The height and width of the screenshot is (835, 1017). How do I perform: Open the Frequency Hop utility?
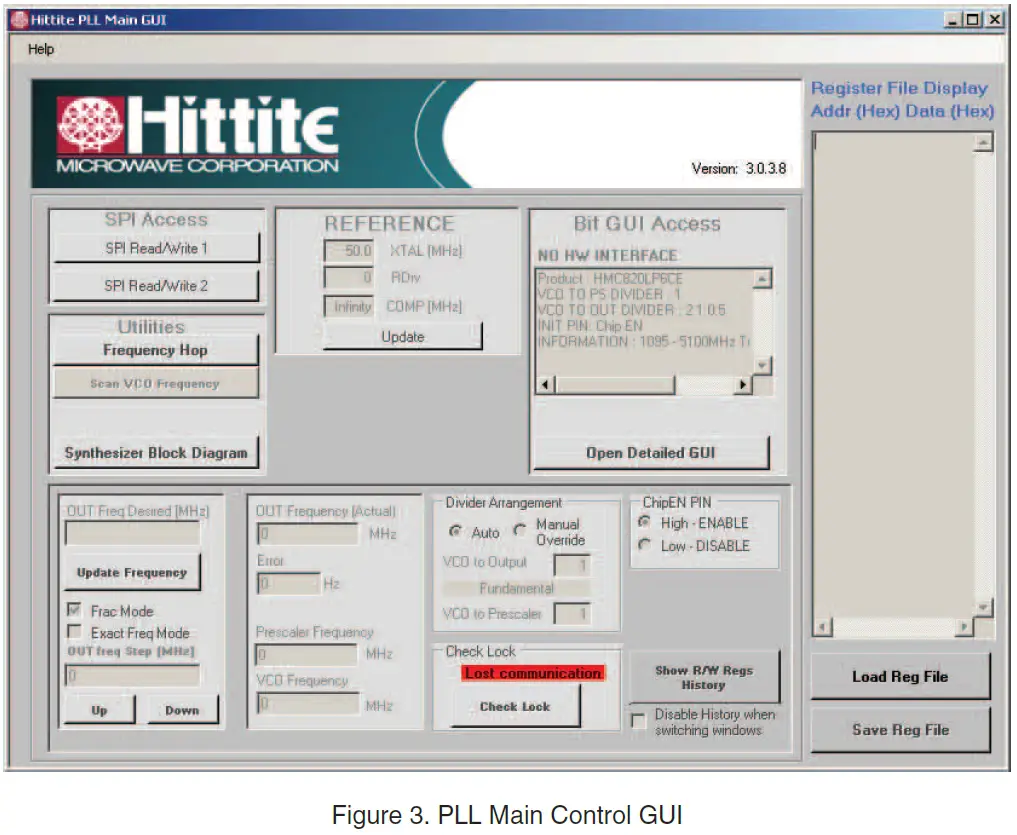click(x=155, y=352)
